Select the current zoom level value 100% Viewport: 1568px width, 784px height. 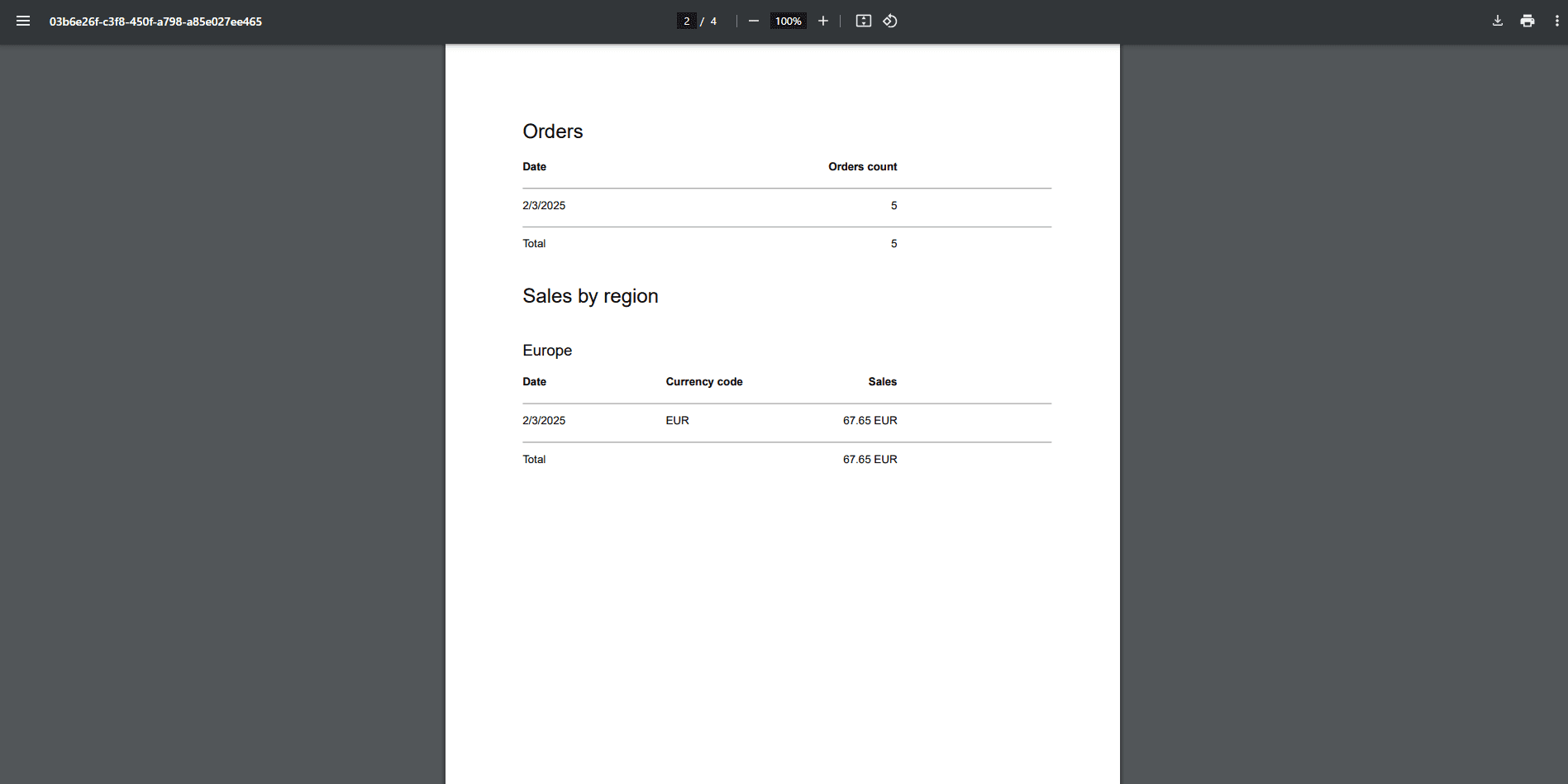coord(788,21)
